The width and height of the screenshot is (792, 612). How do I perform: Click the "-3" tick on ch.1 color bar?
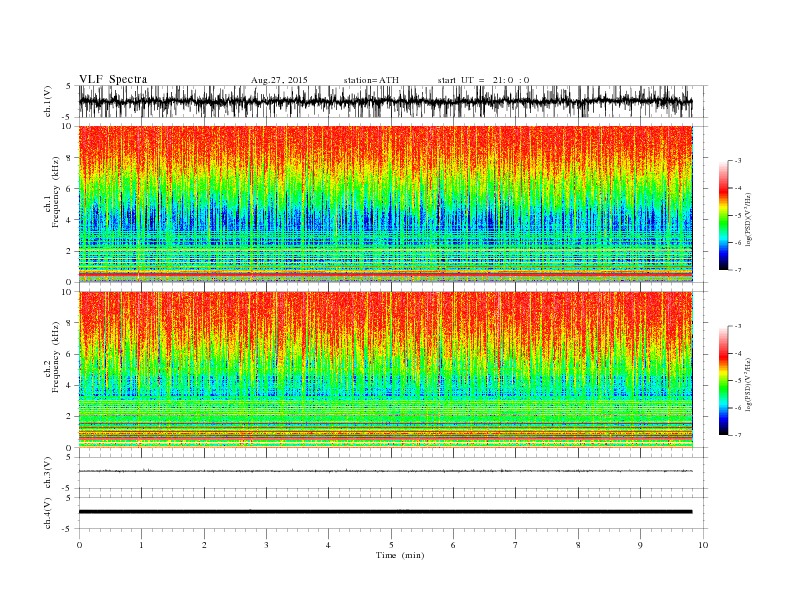point(737,161)
